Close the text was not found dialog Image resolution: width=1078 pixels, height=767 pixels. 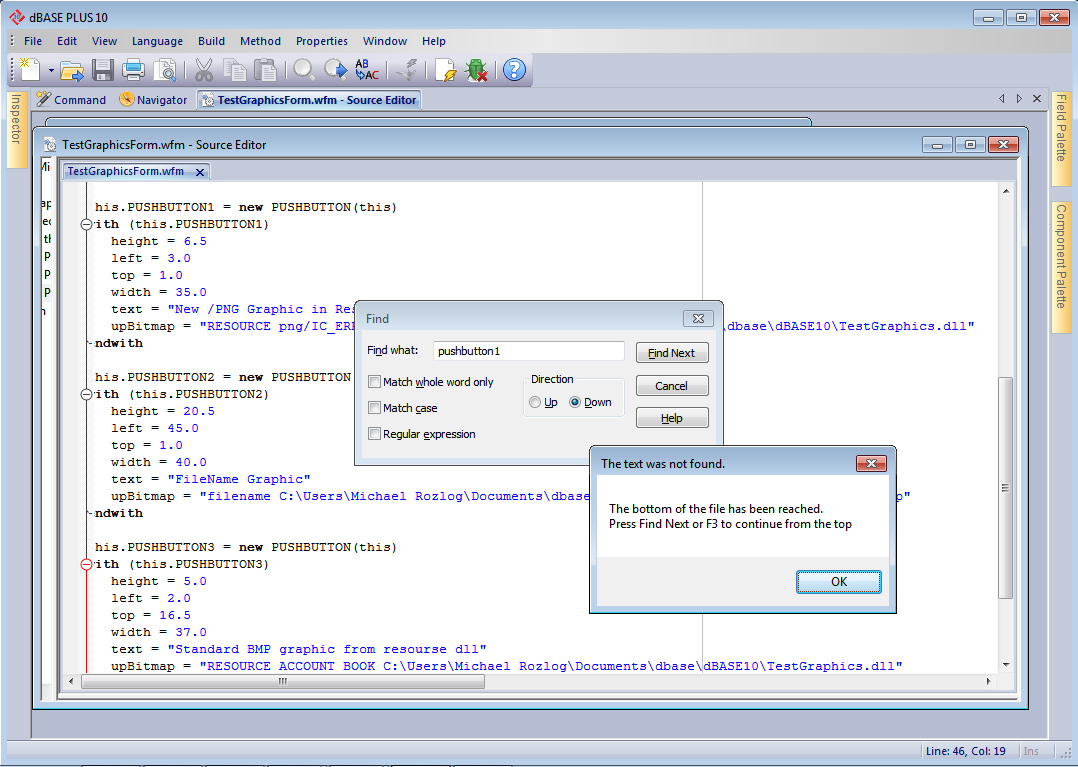pyautogui.click(x=871, y=463)
